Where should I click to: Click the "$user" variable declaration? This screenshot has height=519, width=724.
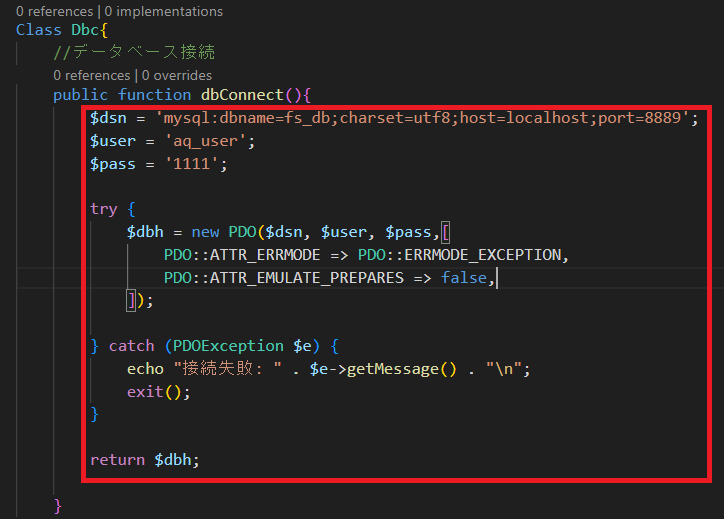[113, 141]
